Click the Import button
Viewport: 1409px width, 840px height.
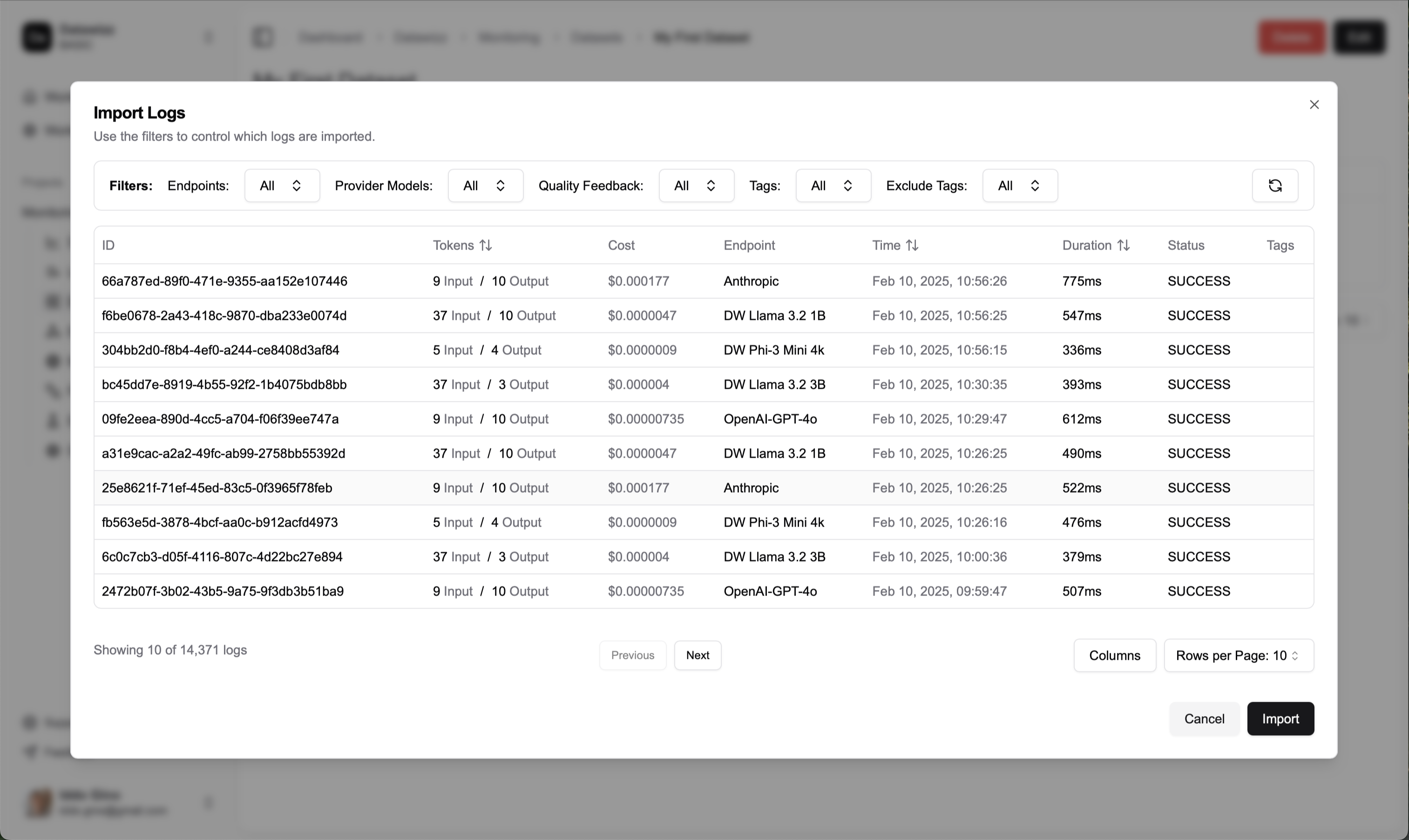[1280, 719]
